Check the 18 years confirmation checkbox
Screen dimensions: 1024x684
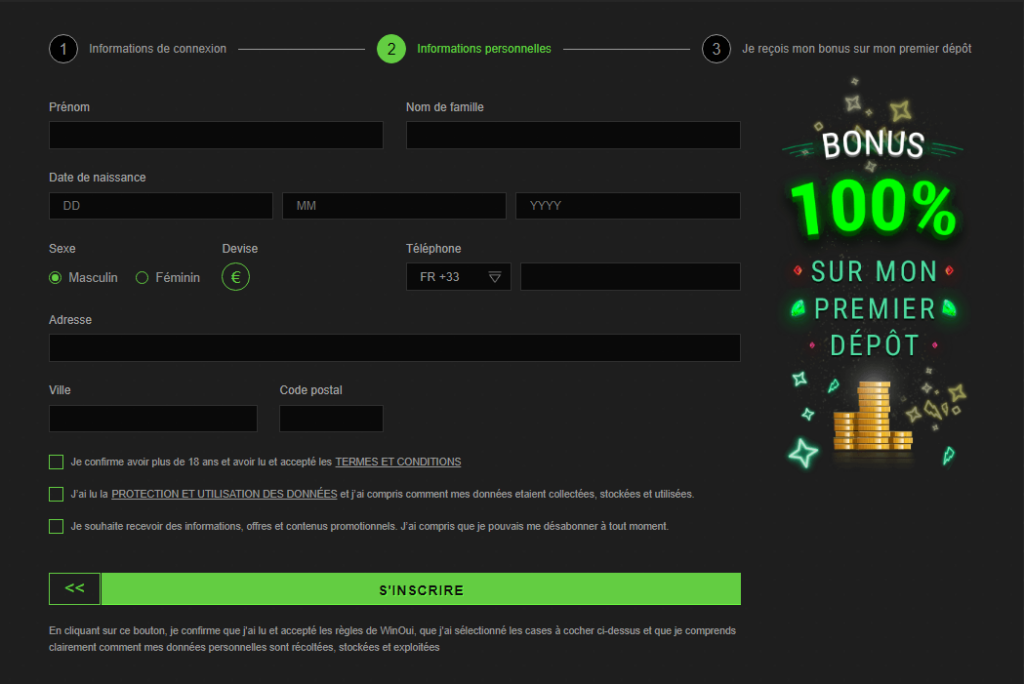(x=56, y=461)
